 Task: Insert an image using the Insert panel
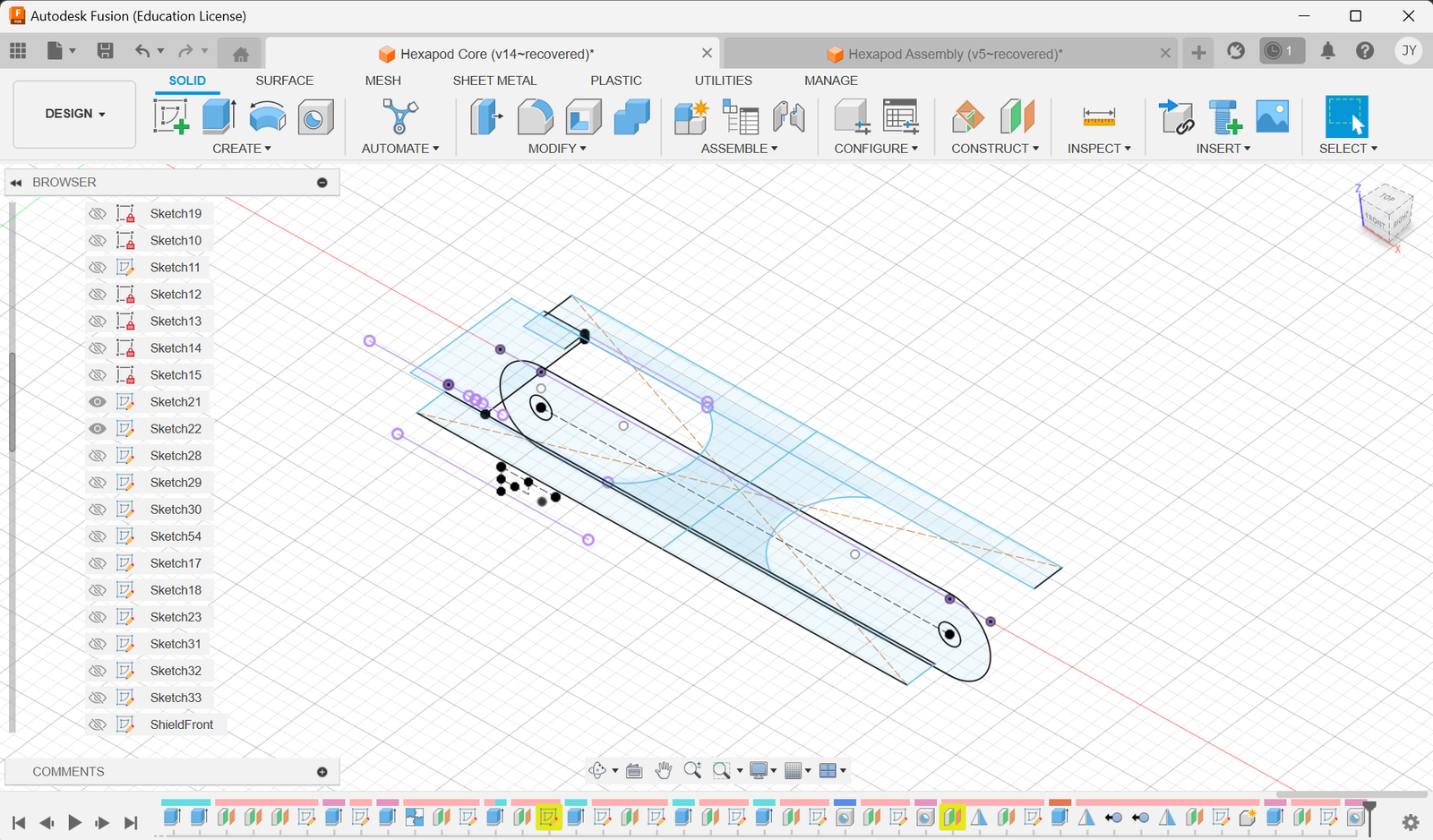tap(1272, 116)
